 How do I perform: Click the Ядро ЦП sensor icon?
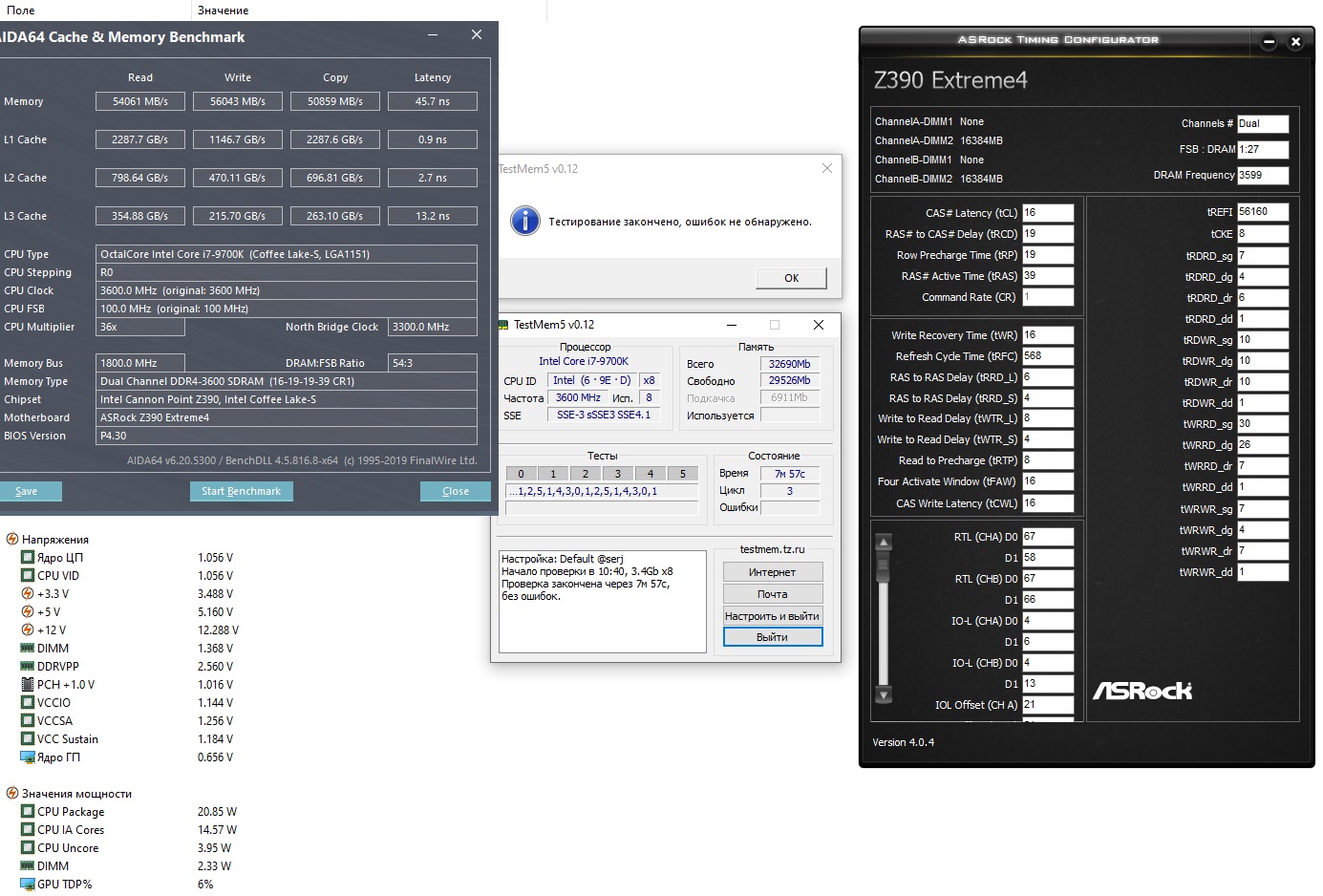28,557
